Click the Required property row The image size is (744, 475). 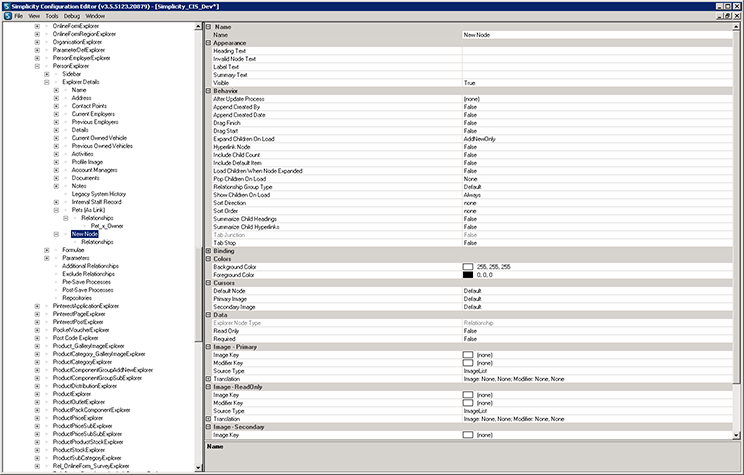coord(472,339)
